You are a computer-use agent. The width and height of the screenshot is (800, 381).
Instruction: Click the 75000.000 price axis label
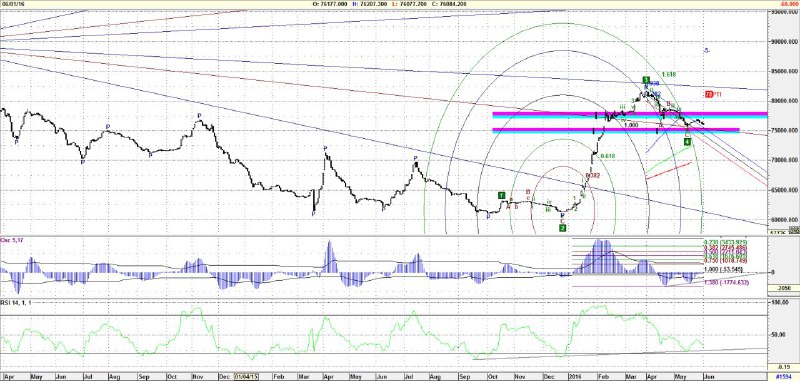click(x=784, y=130)
